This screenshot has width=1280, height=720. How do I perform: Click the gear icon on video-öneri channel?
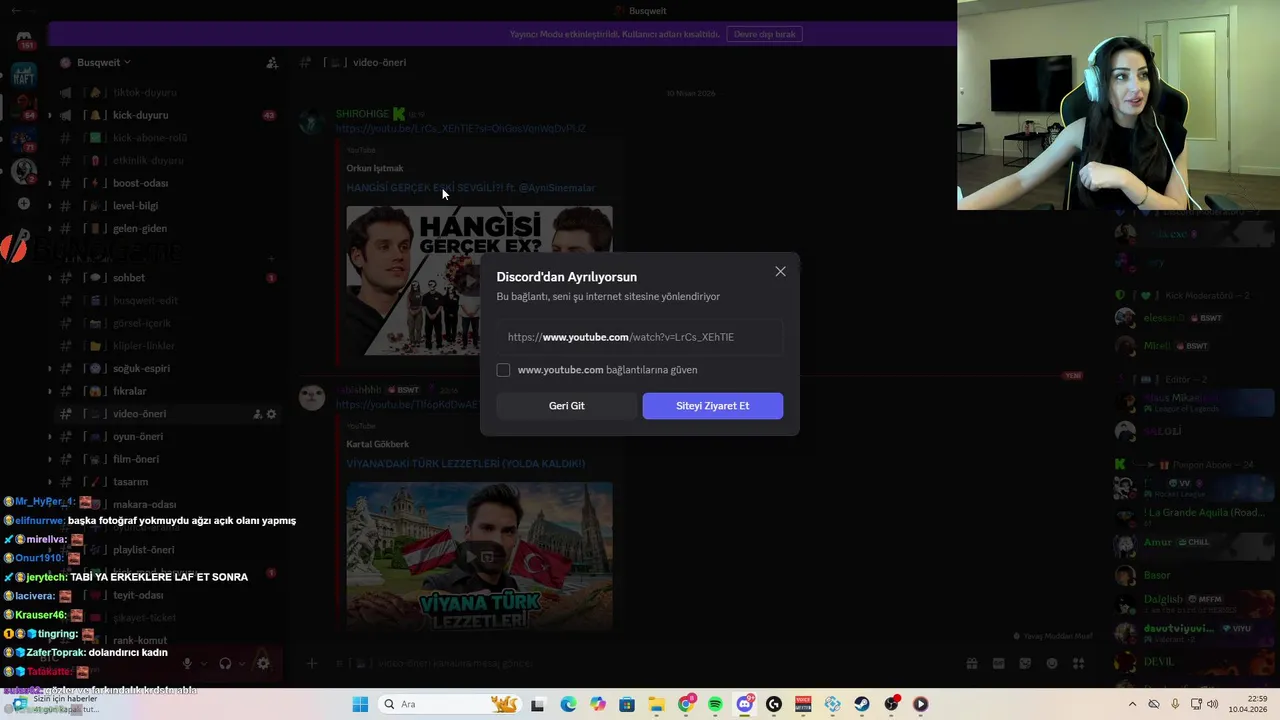pyautogui.click(x=271, y=414)
